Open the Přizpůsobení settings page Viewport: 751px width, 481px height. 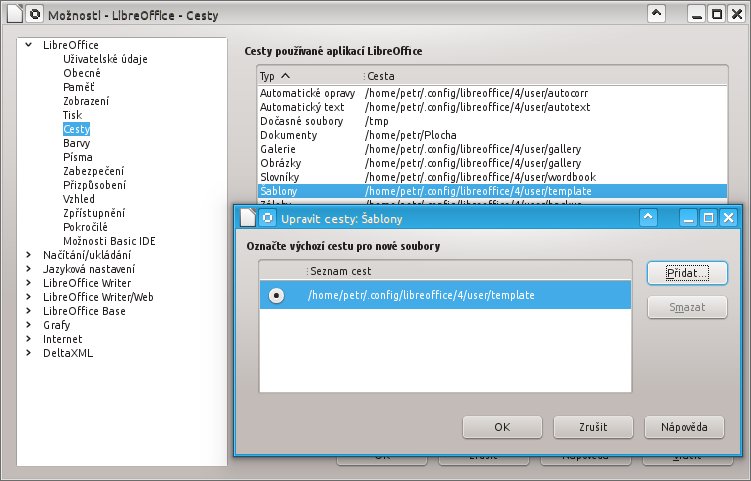pyautogui.click(x=94, y=185)
